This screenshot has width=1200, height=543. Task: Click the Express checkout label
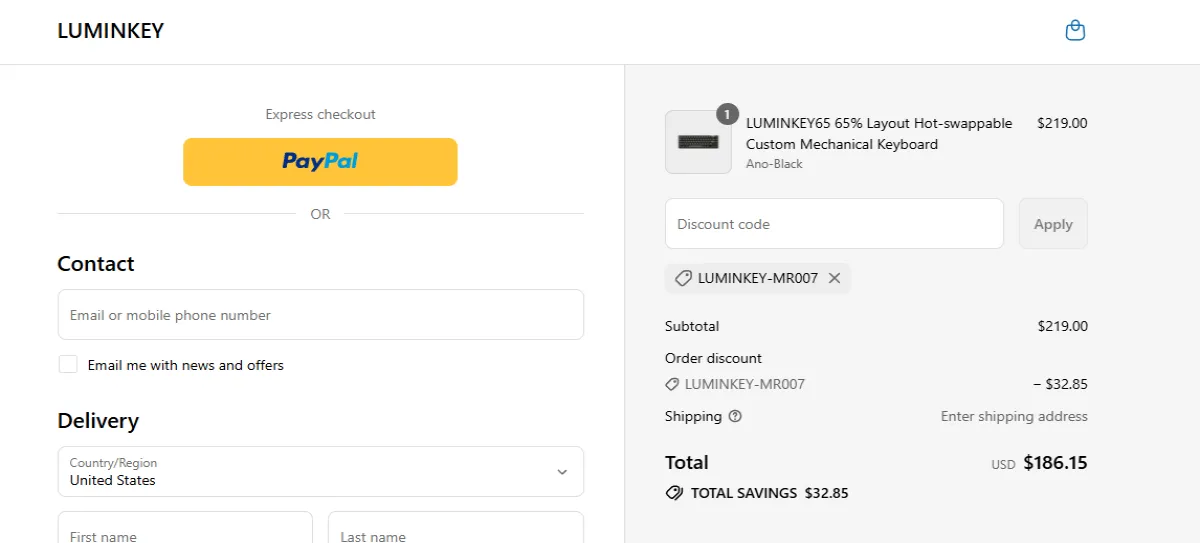(320, 114)
